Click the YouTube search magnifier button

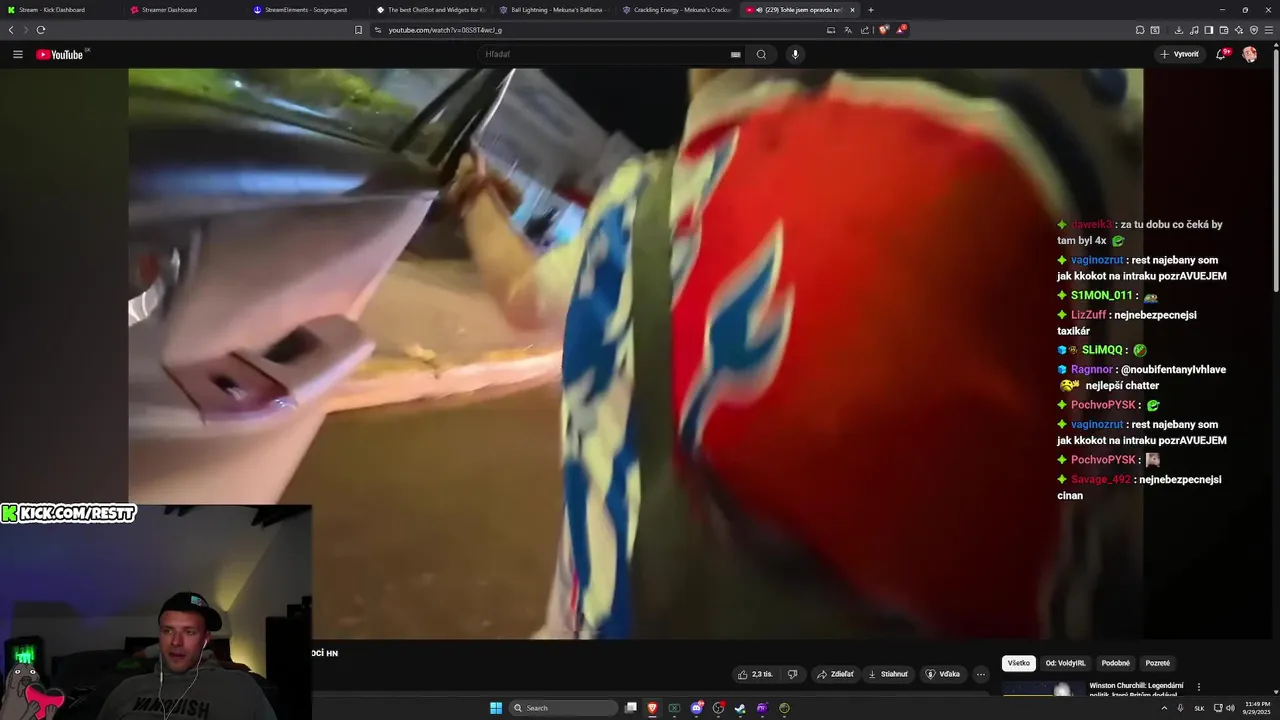tap(761, 54)
